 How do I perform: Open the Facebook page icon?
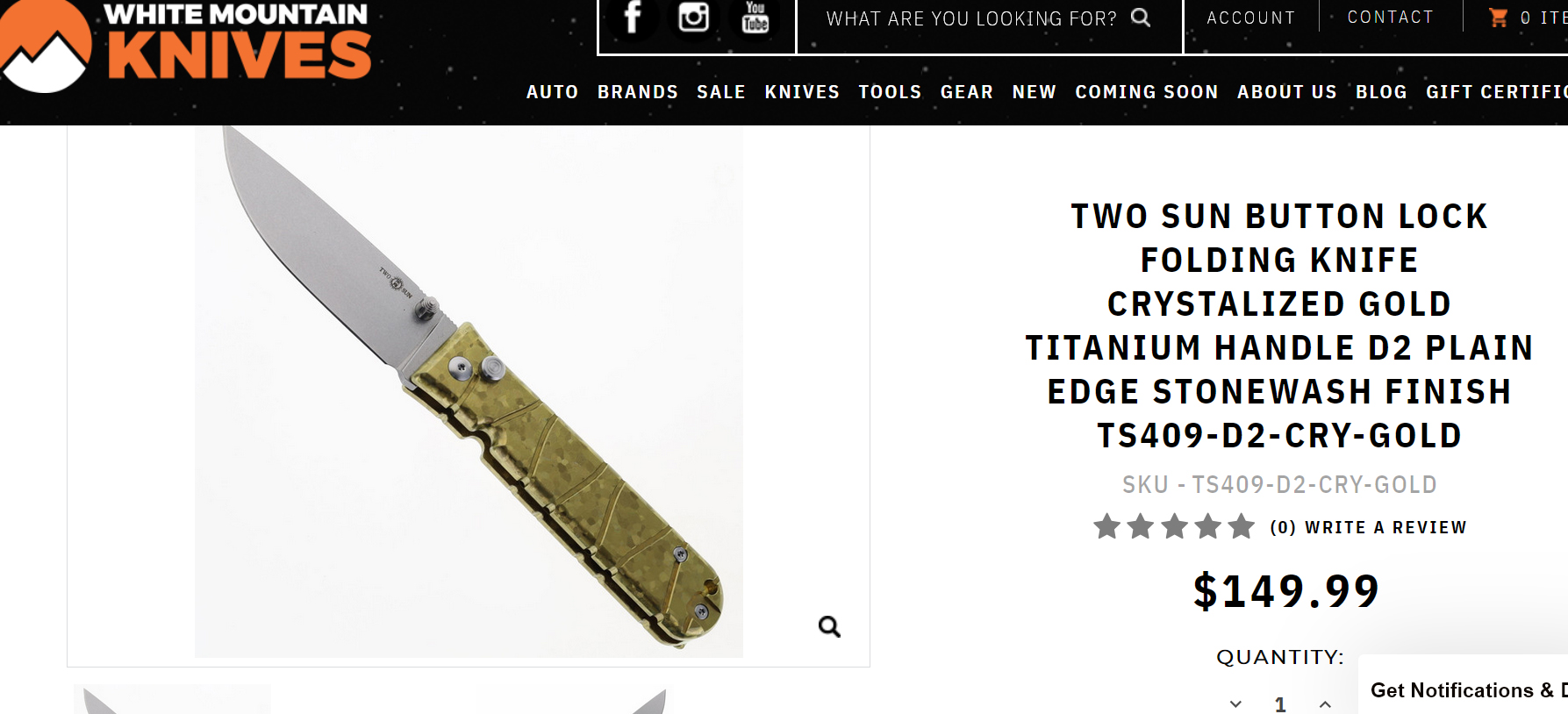click(x=632, y=17)
